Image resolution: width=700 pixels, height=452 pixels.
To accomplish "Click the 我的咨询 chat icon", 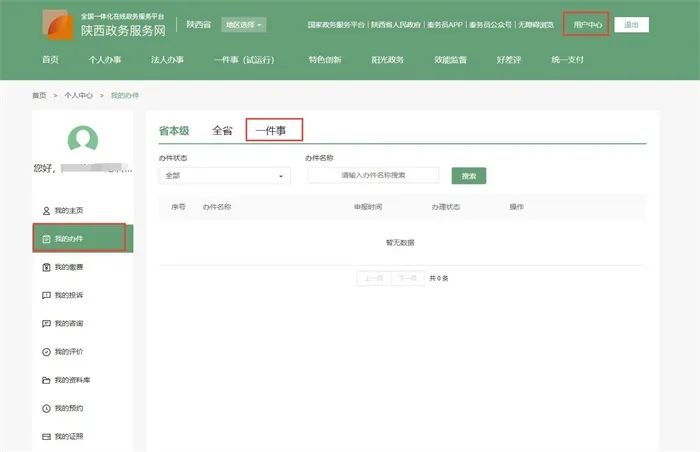I will pos(46,324).
